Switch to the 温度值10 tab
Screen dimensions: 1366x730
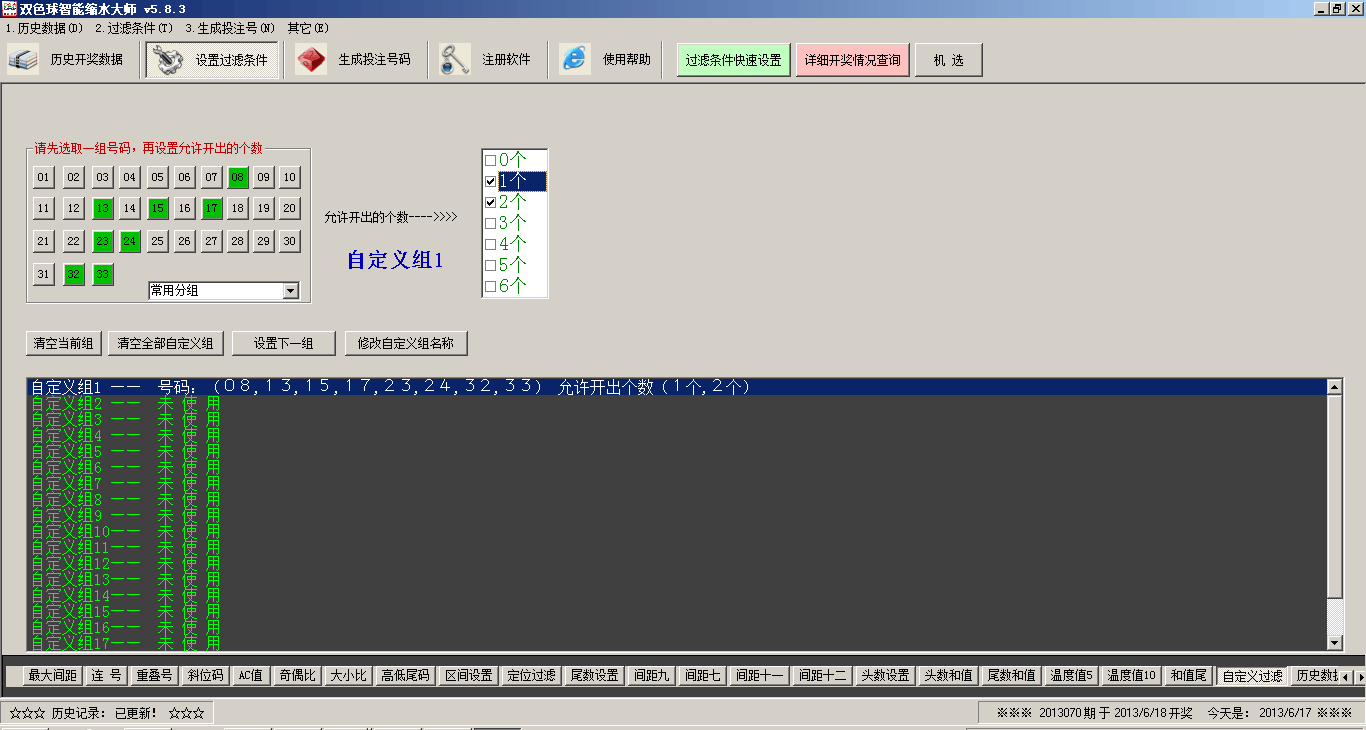point(1131,676)
